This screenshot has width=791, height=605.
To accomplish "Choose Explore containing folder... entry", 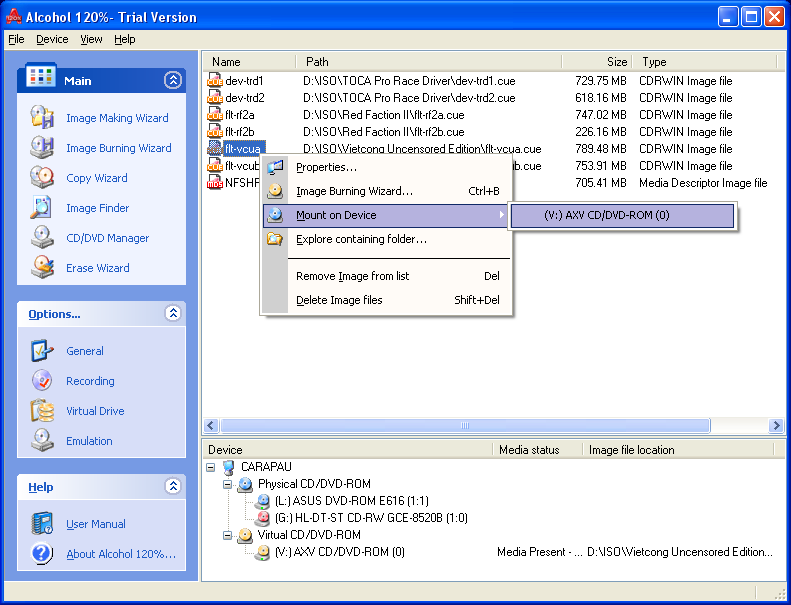I will [386, 239].
